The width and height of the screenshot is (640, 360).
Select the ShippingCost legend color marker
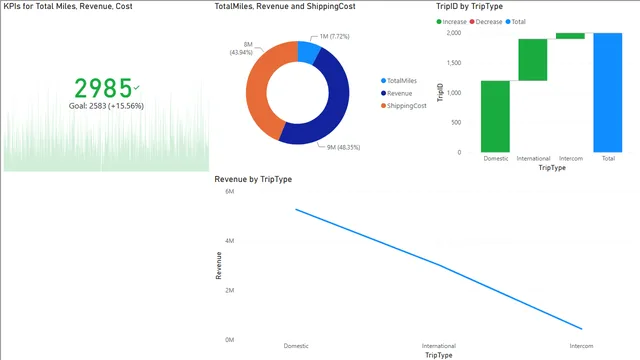tap(383, 106)
